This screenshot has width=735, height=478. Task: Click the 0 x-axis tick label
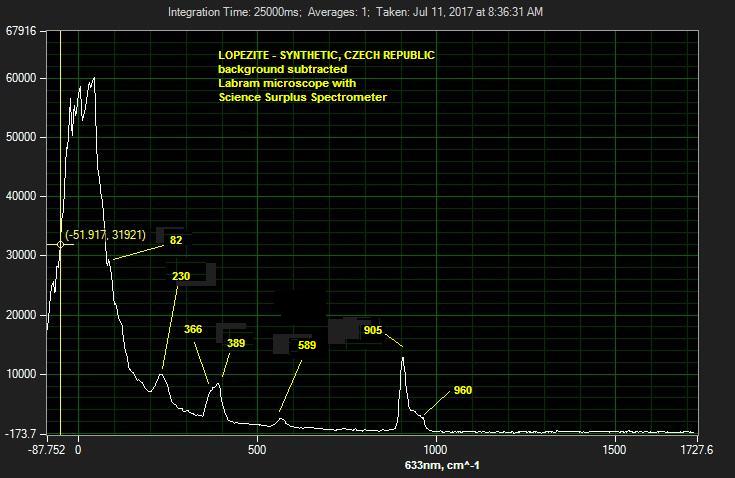[x=78, y=450]
